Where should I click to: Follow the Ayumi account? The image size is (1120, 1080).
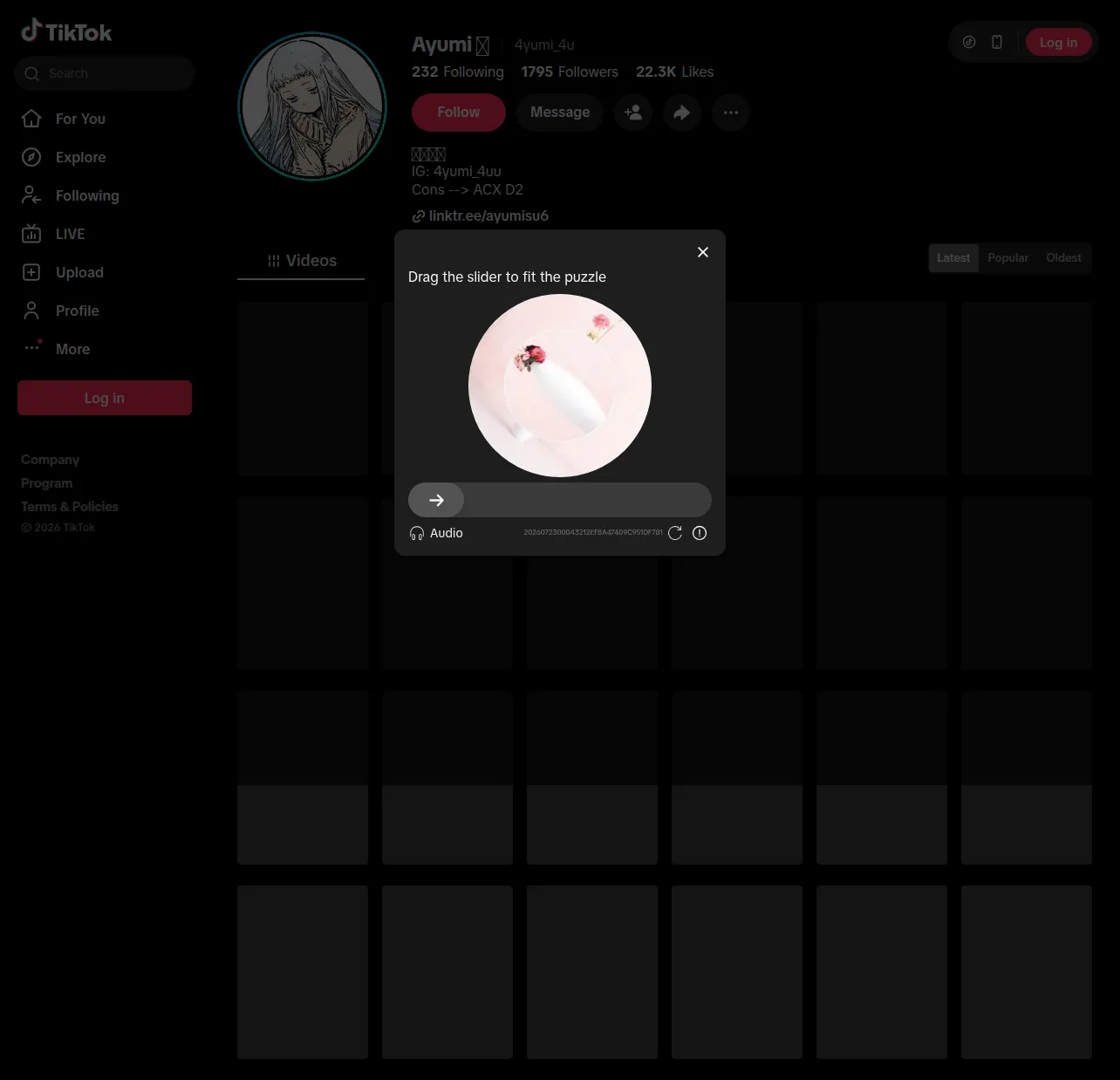(x=459, y=113)
